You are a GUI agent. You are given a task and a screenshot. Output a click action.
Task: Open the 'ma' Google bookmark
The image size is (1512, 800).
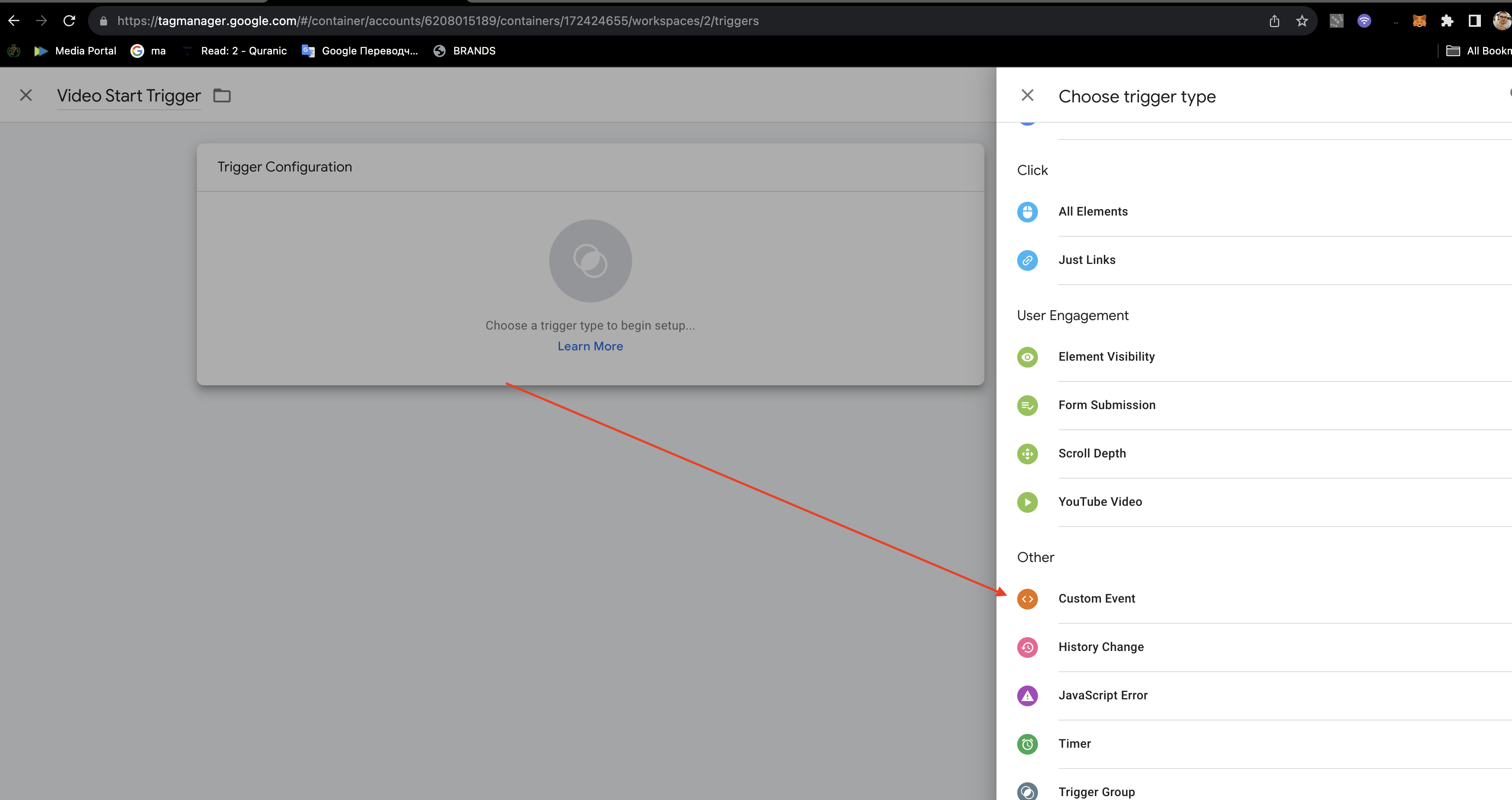pos(148,51)
